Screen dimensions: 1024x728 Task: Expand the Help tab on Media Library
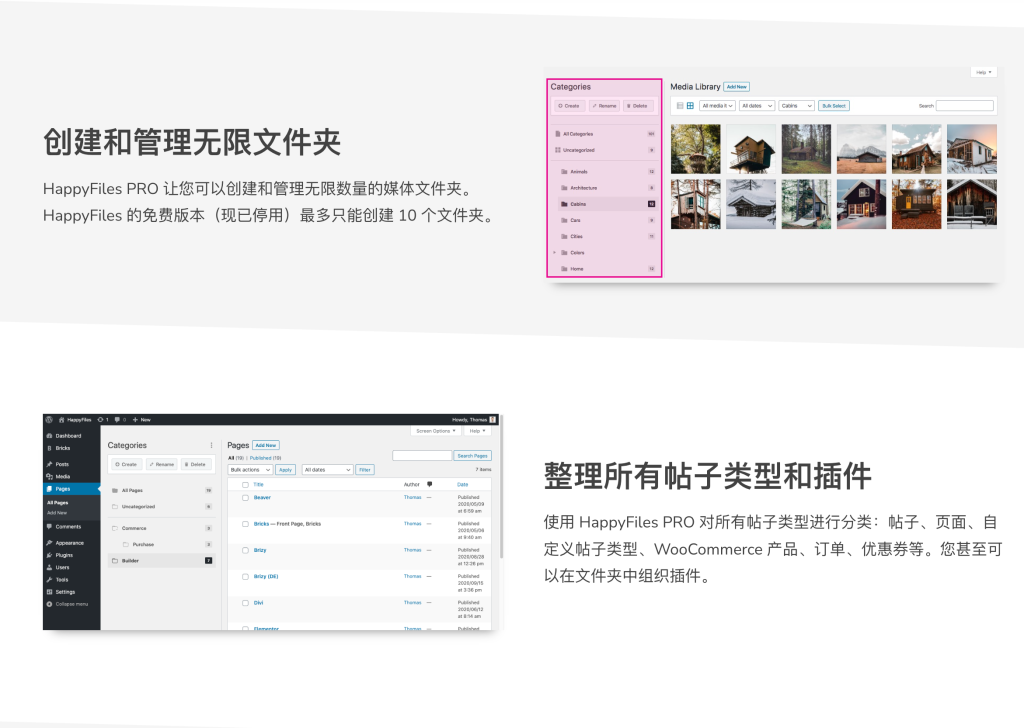[x=984, y=72]
